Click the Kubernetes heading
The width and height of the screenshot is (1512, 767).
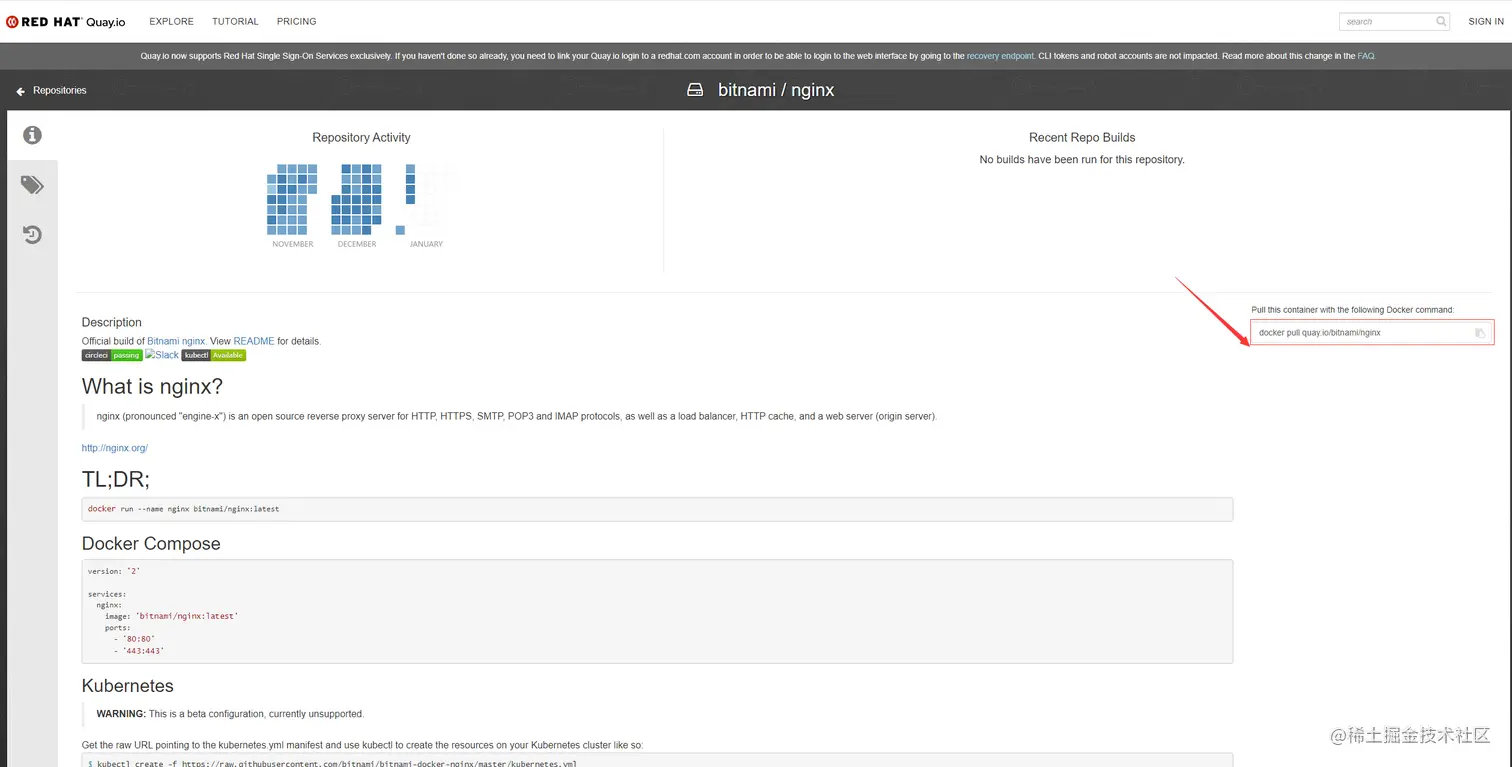point(128,686)
